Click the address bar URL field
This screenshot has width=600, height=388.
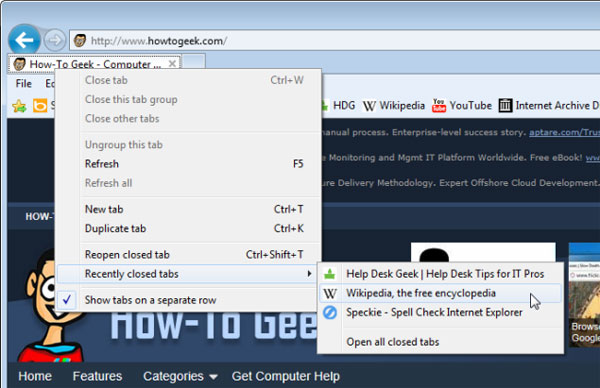[x=334, y=40]
